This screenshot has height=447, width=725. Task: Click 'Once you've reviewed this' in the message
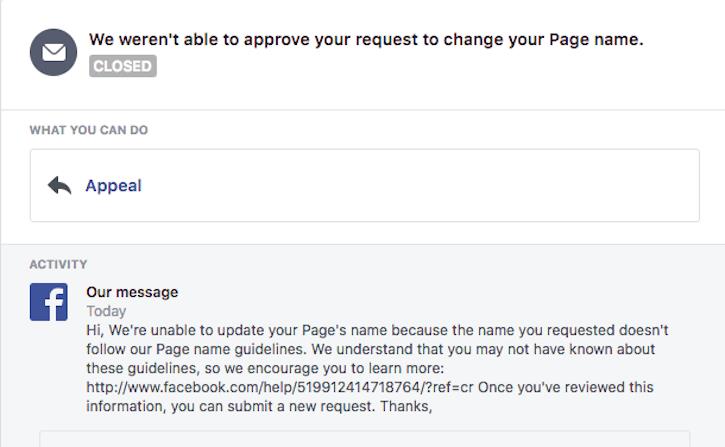[565, 387]
